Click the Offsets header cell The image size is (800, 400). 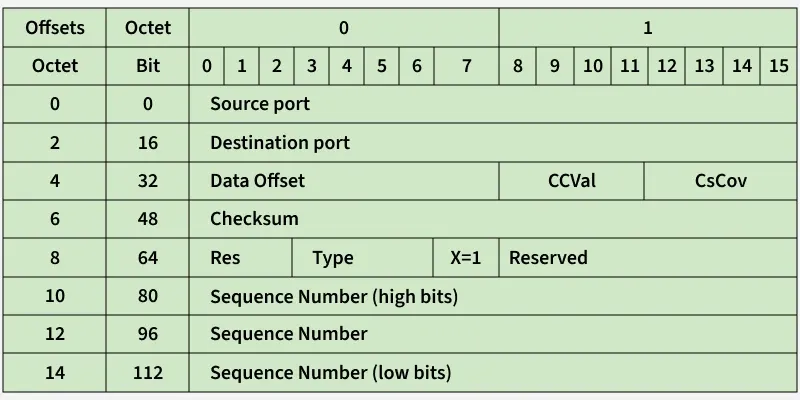(54, 28)
